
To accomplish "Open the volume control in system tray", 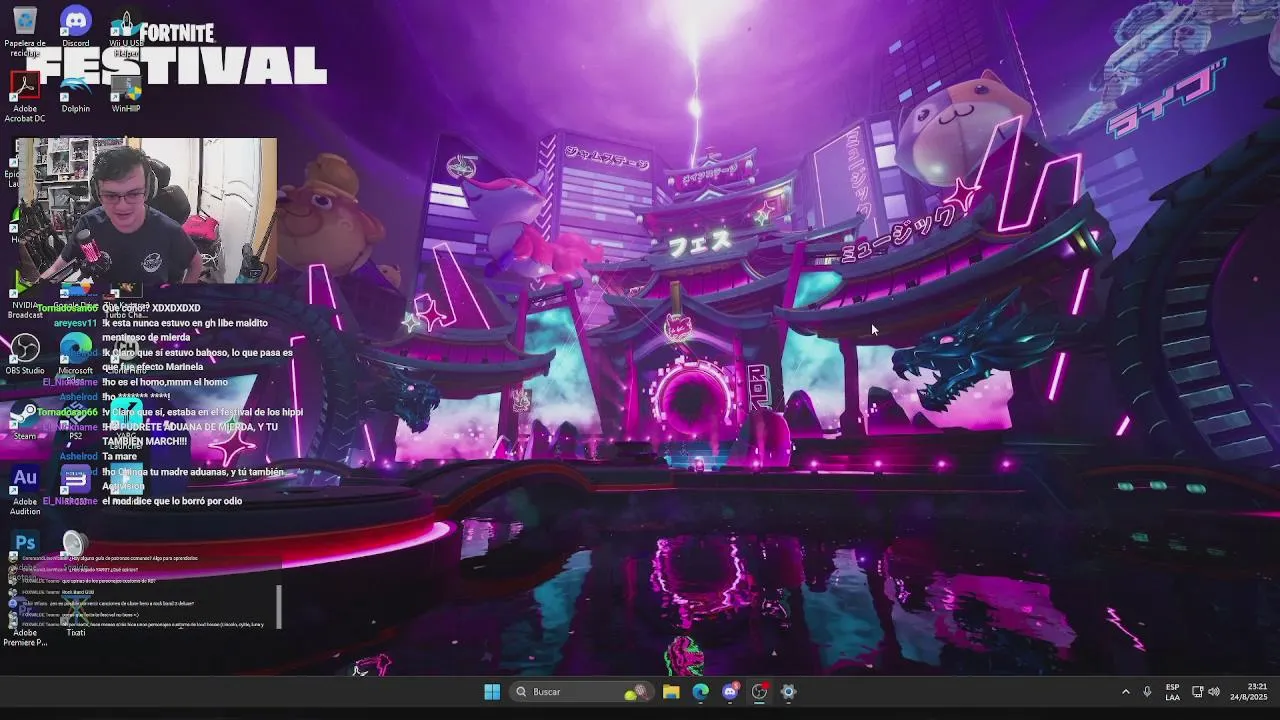I will (1214, 692).
